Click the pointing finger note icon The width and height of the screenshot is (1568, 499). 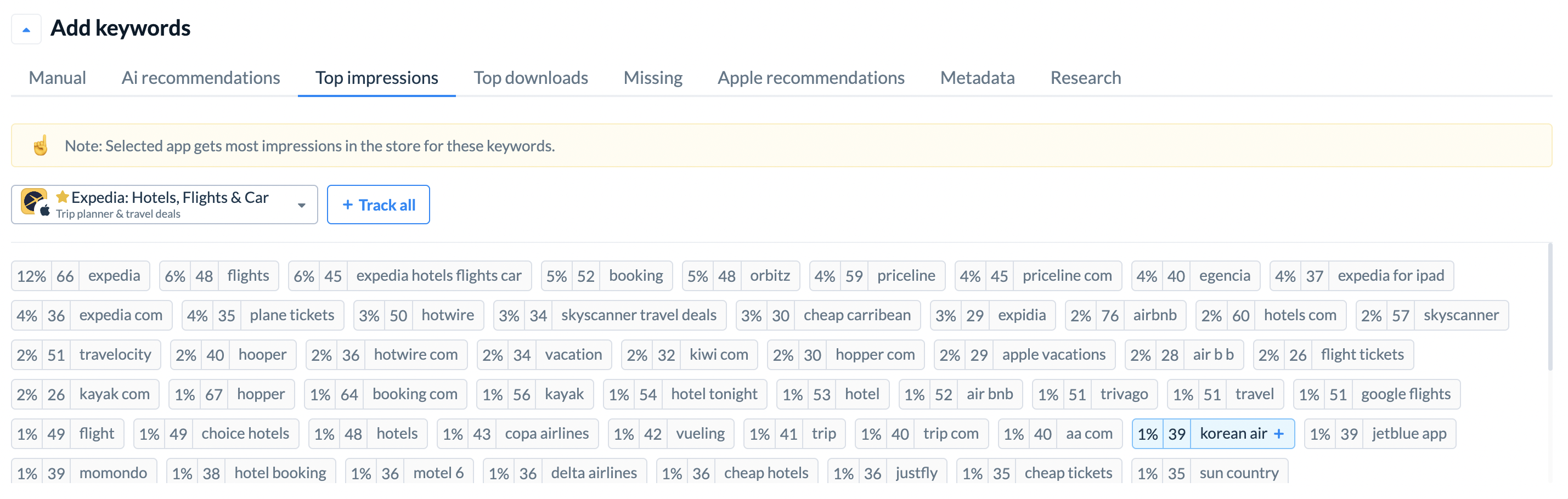click(x=40, y=146)
